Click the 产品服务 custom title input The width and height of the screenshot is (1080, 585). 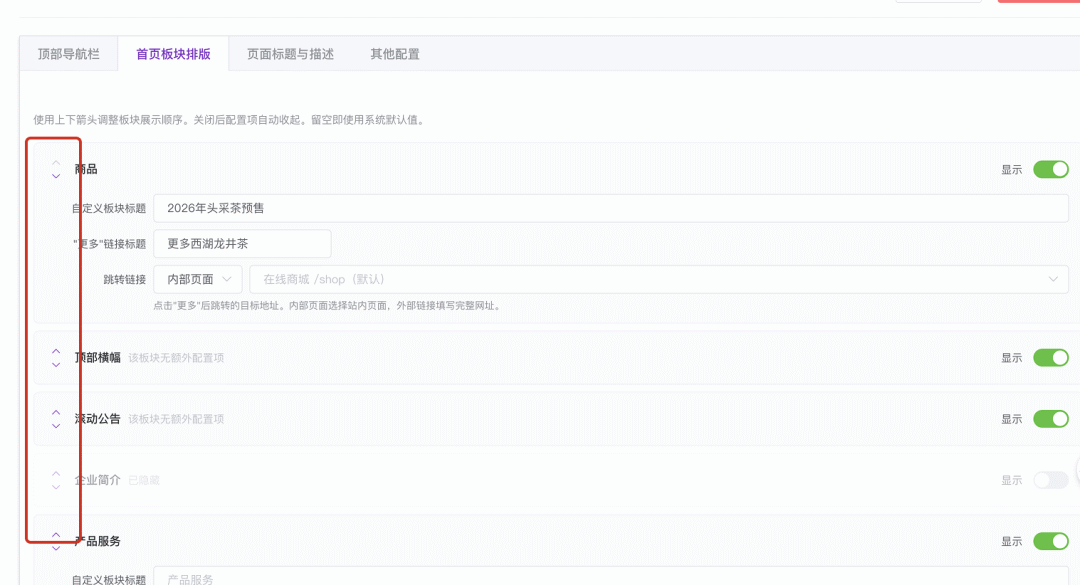(611, 576)
